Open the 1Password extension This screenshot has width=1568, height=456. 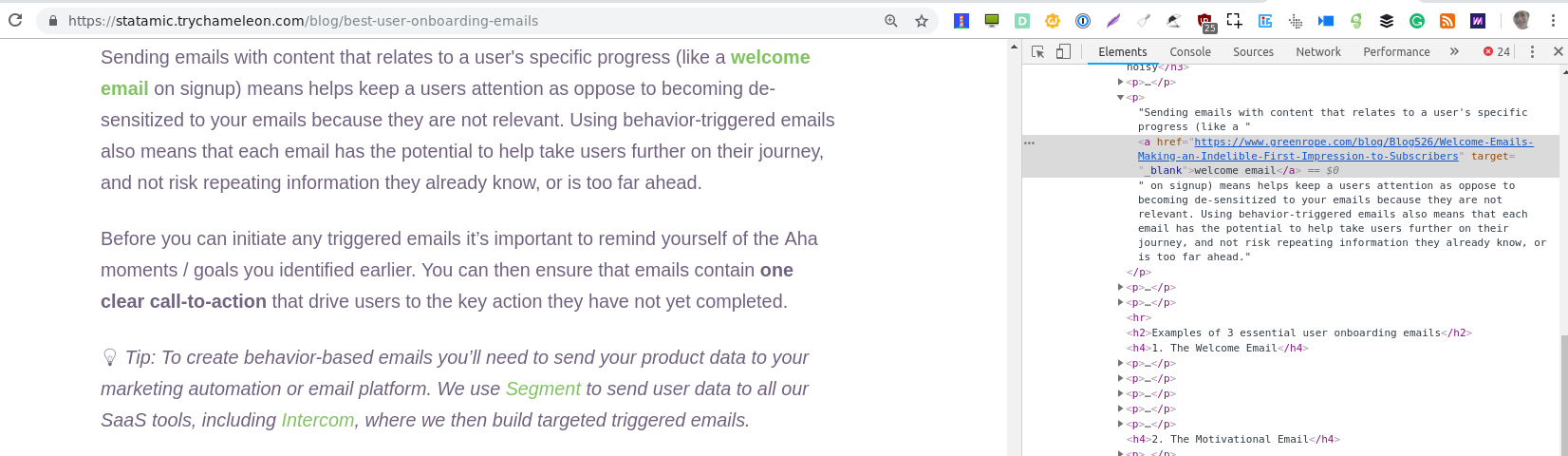[x=1083, y=21]
